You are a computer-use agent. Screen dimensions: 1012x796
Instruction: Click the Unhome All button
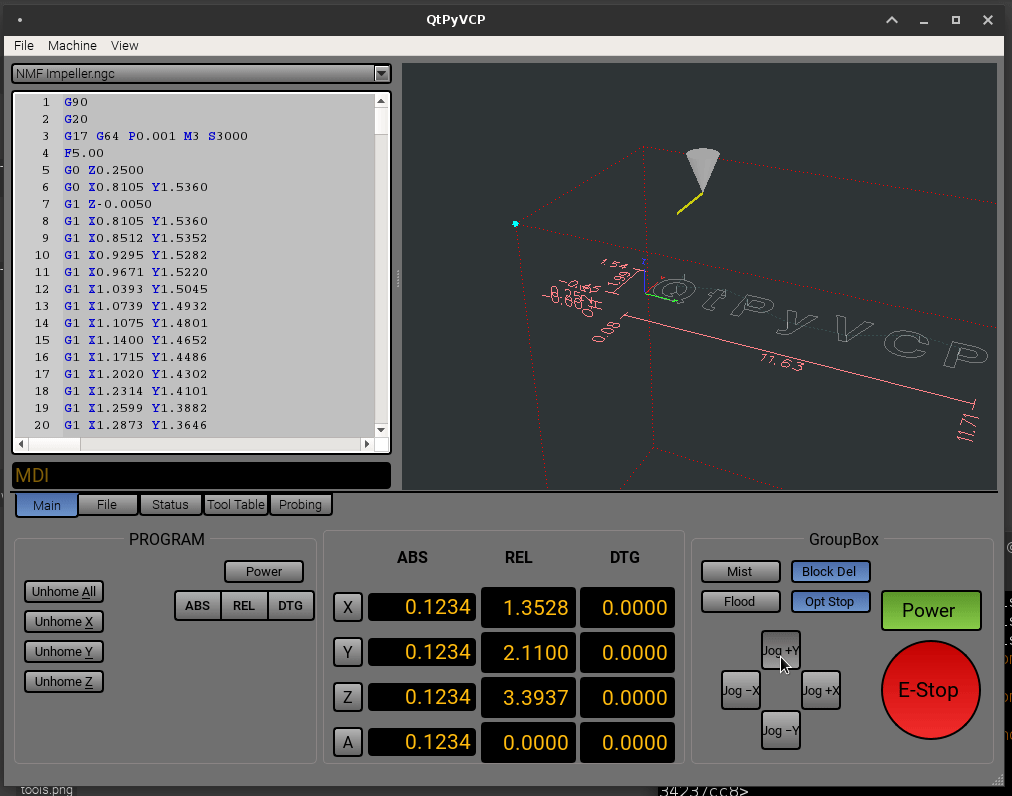64,591
